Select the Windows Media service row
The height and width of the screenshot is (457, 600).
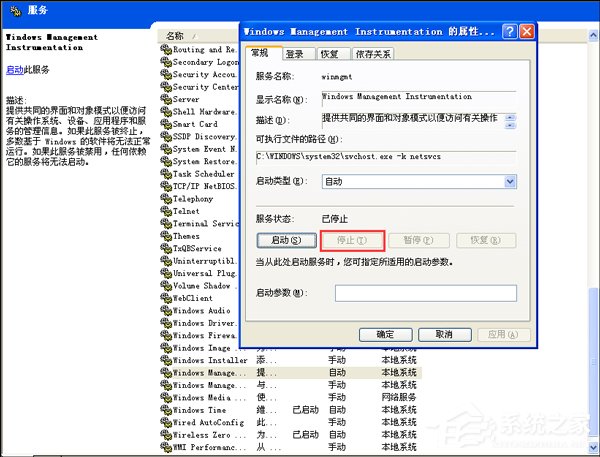tap(291, 397)
